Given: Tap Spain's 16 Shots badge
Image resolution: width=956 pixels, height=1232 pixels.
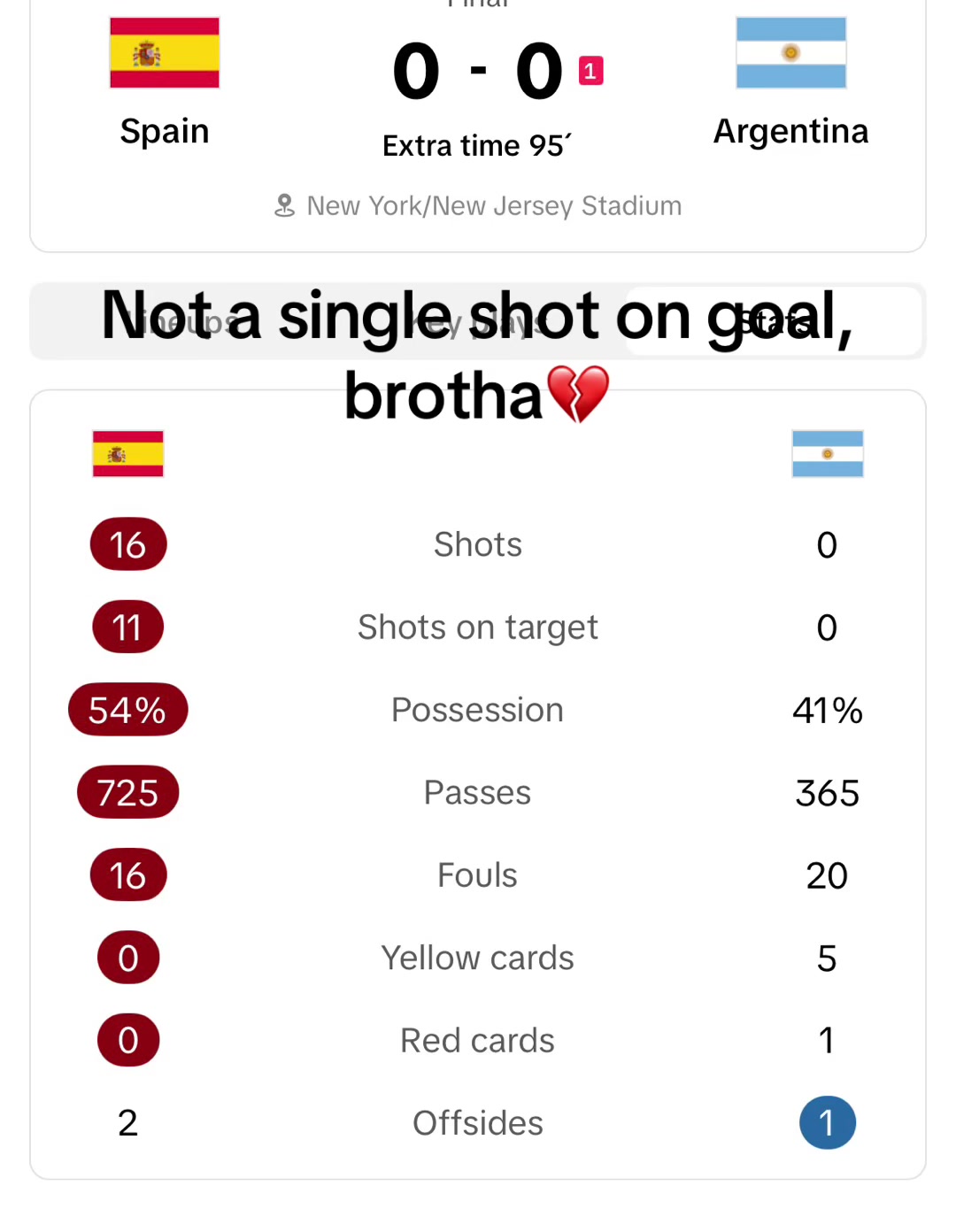Looking at the screenshot, I should [x=128, y=544].
